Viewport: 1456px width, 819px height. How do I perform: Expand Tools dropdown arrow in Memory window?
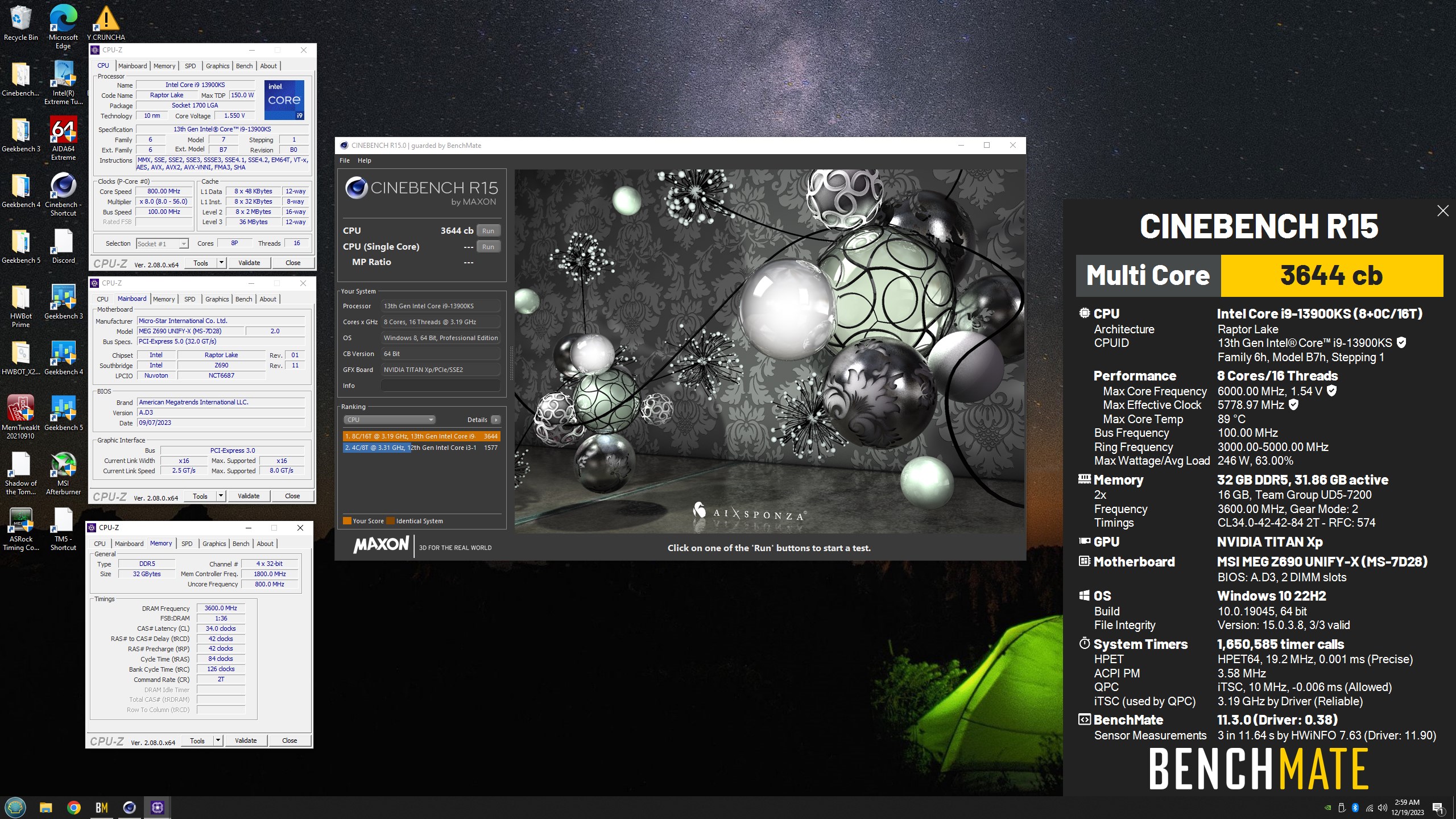click(x=218, y=741)
